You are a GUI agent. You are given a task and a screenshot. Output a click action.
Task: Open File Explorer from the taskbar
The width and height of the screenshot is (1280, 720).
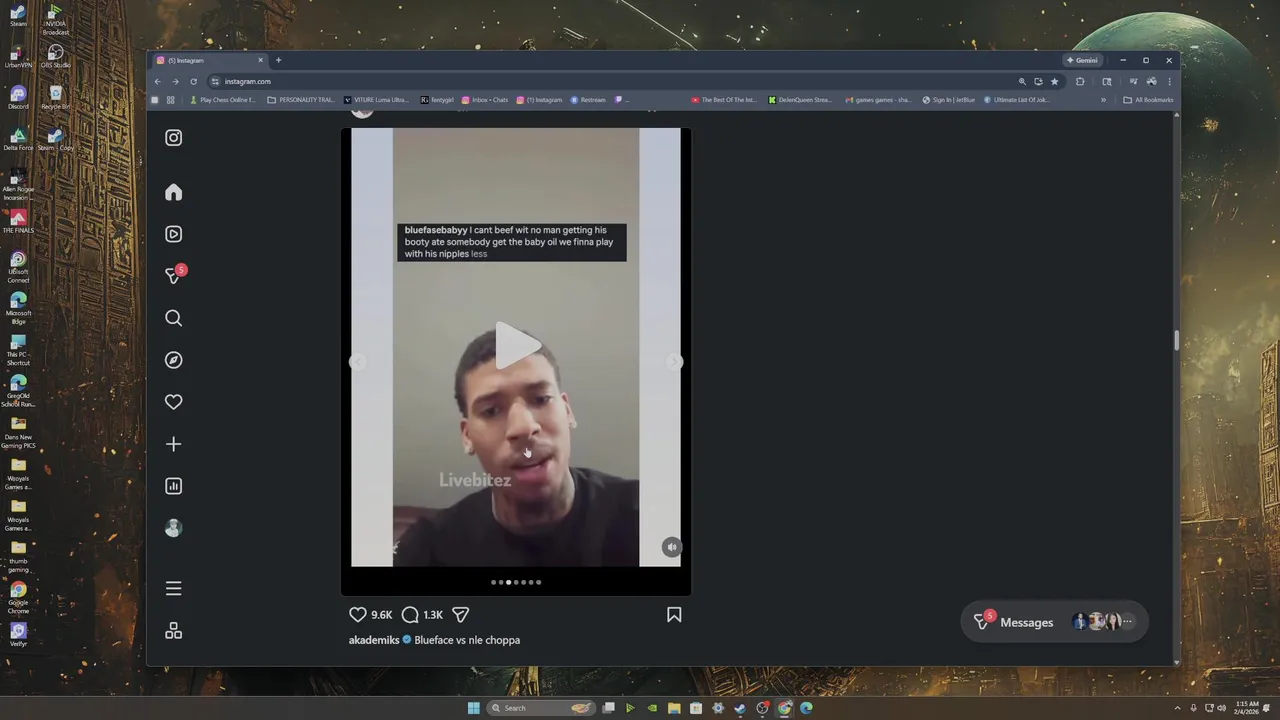[674, 708]
